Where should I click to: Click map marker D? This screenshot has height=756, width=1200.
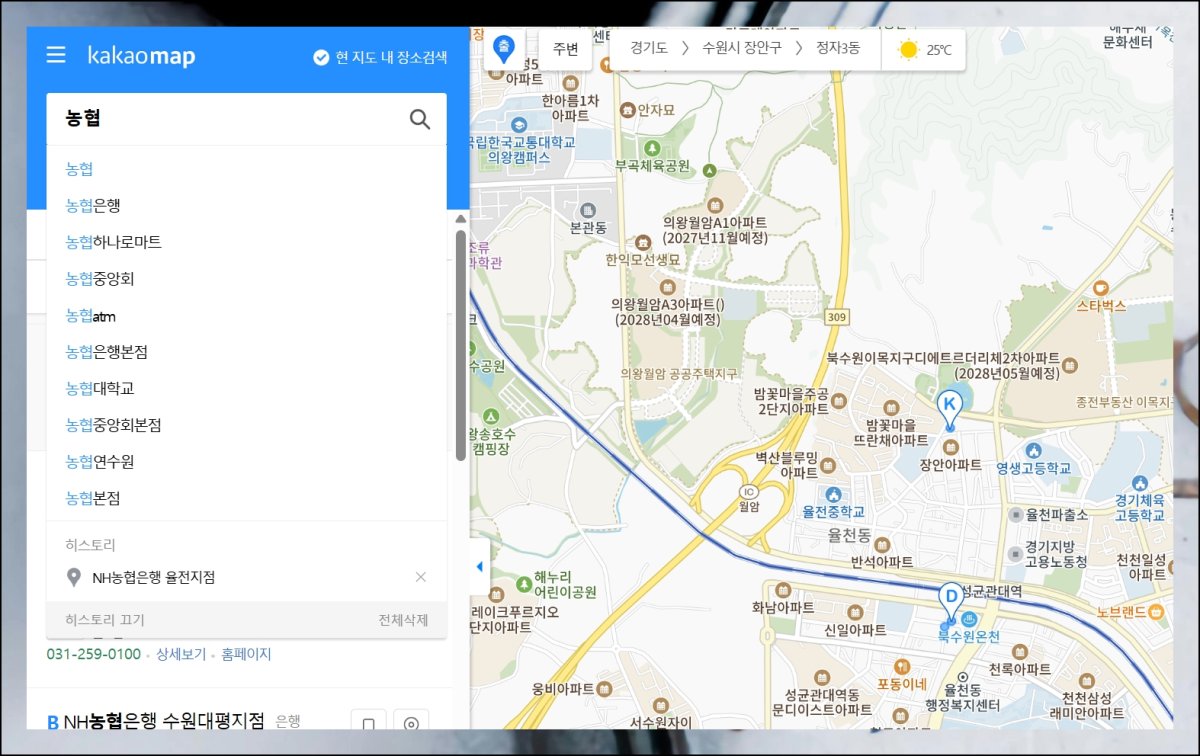(951, 601)
